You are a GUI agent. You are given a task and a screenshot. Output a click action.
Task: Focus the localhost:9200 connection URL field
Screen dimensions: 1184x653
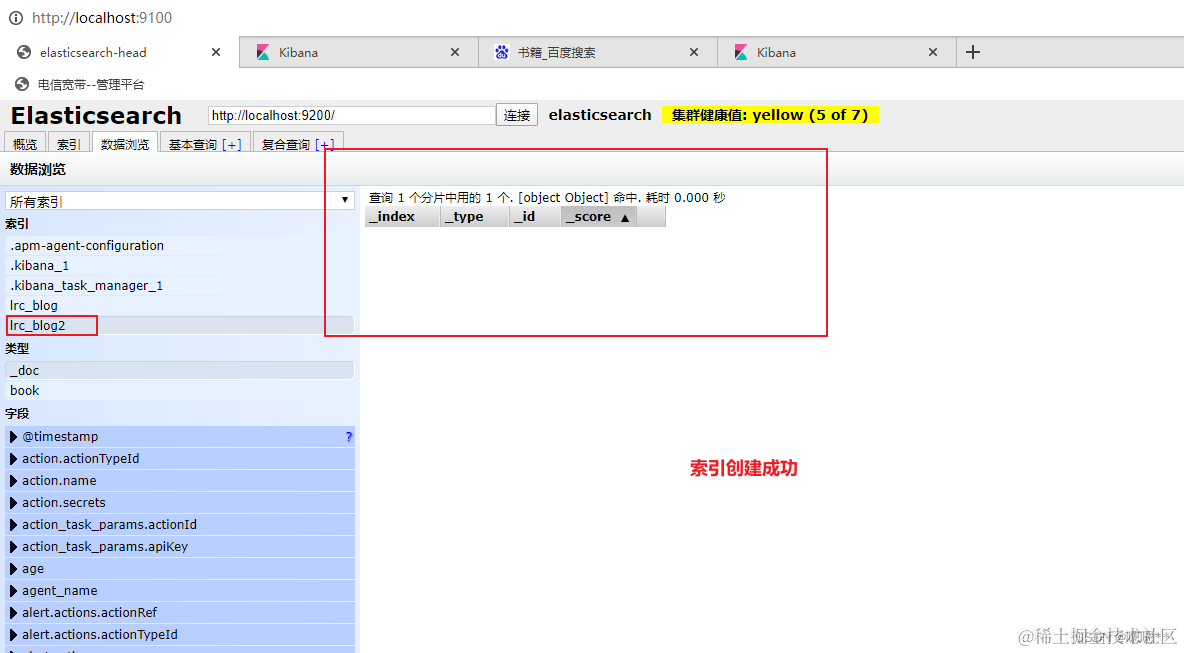(x=352, y=115)
